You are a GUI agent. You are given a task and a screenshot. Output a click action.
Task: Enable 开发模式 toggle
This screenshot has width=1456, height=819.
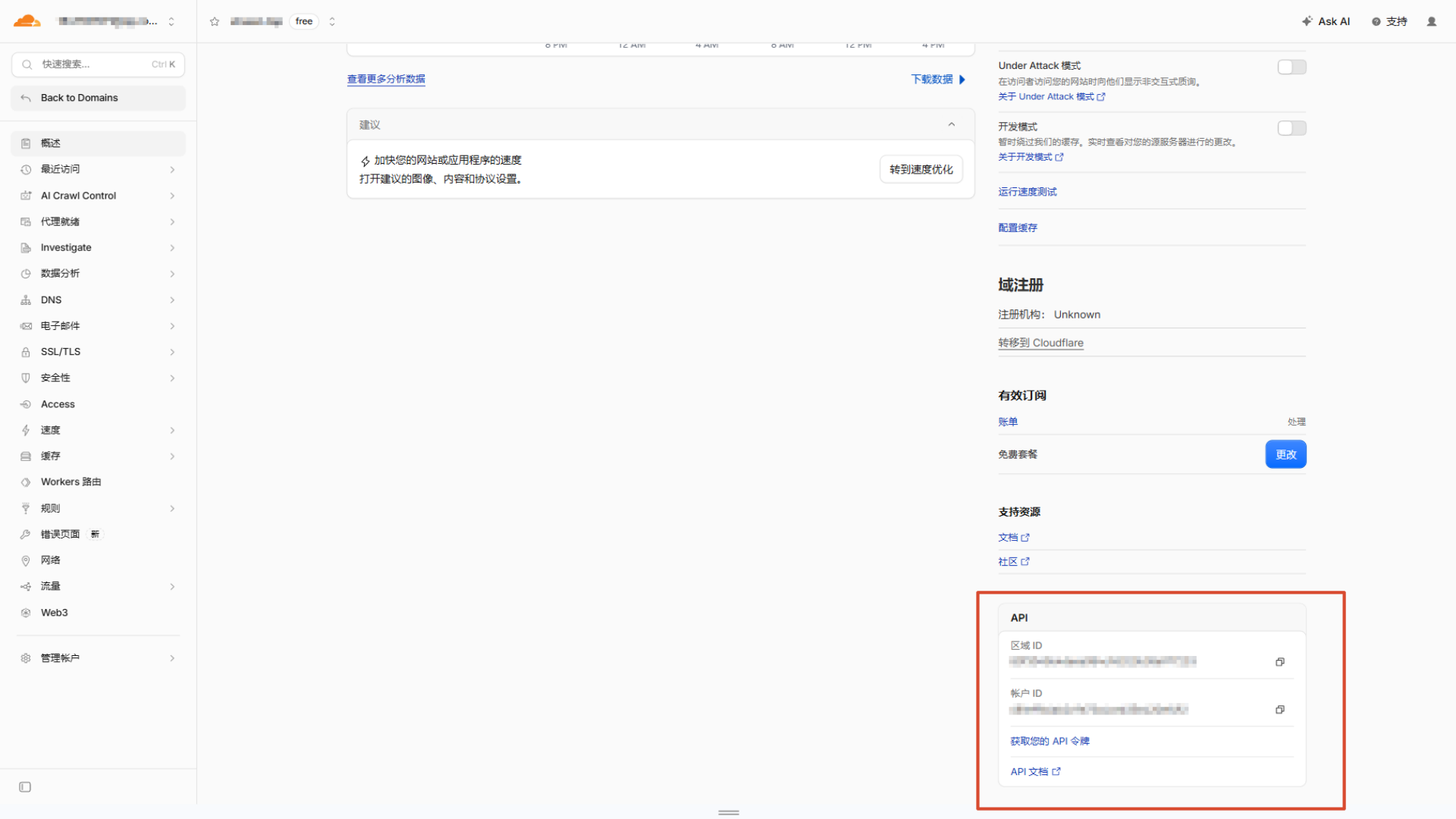pos(1291,128)
